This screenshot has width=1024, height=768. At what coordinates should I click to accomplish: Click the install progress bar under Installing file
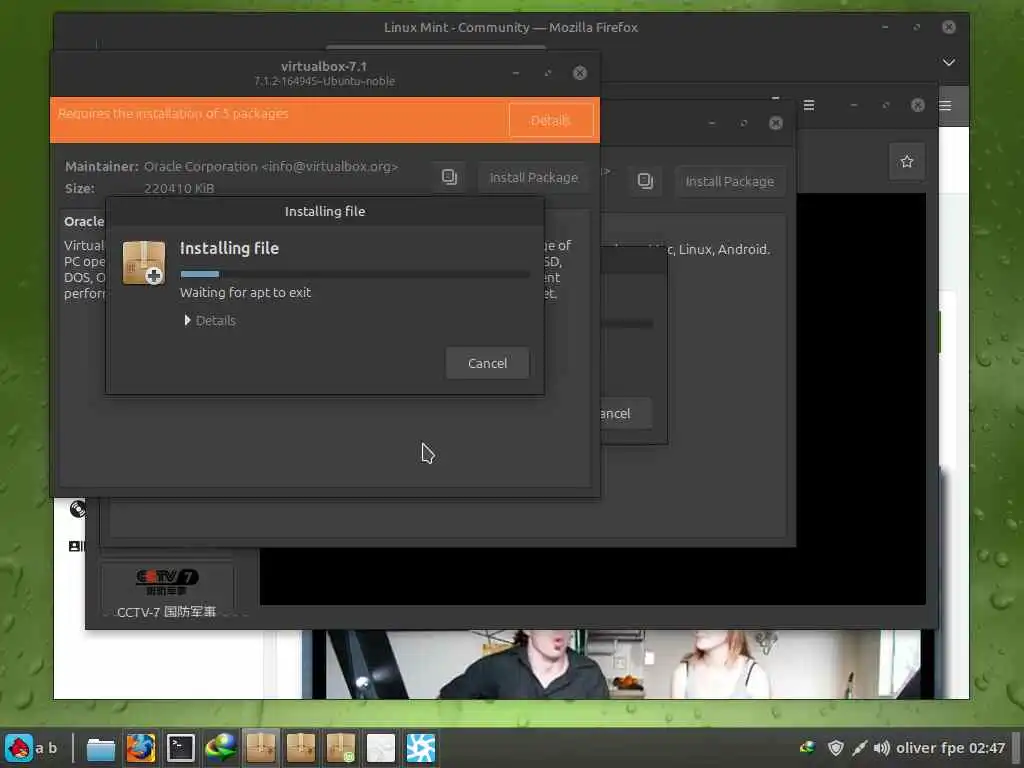pyautogui.click(x=355, y=274)
